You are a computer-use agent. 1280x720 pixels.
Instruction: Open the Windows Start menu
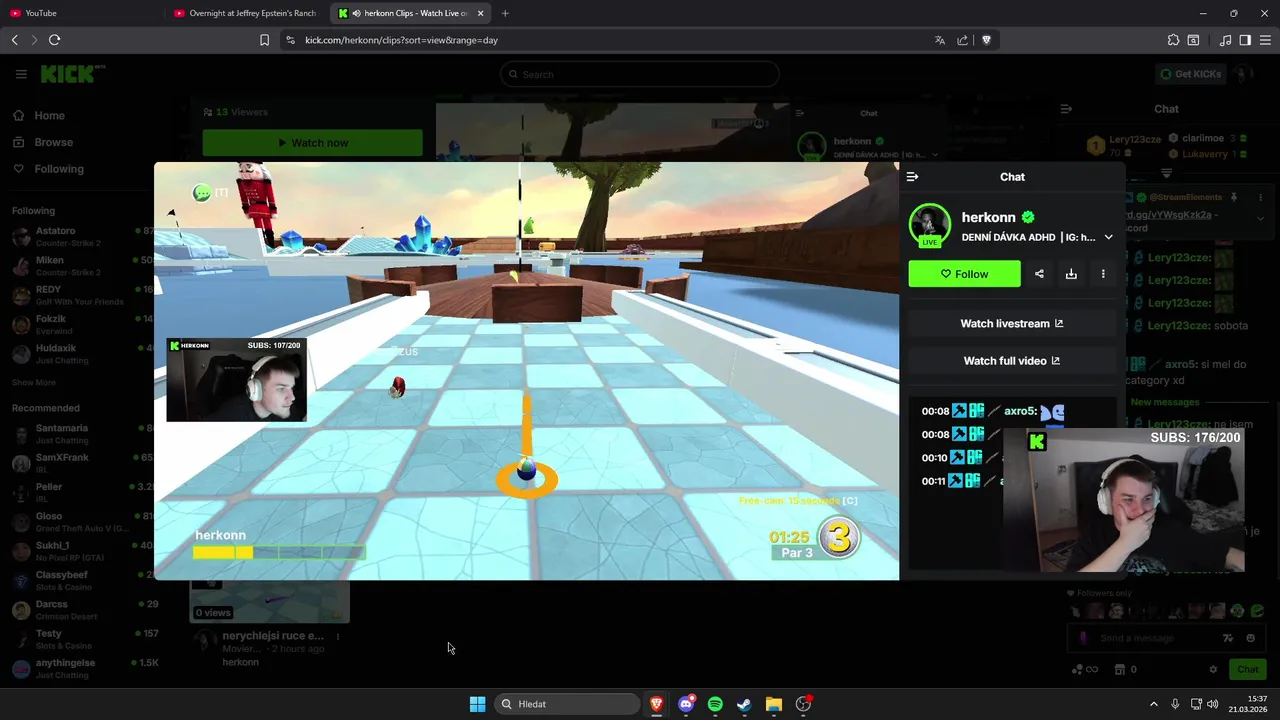[x=477, y=704]
